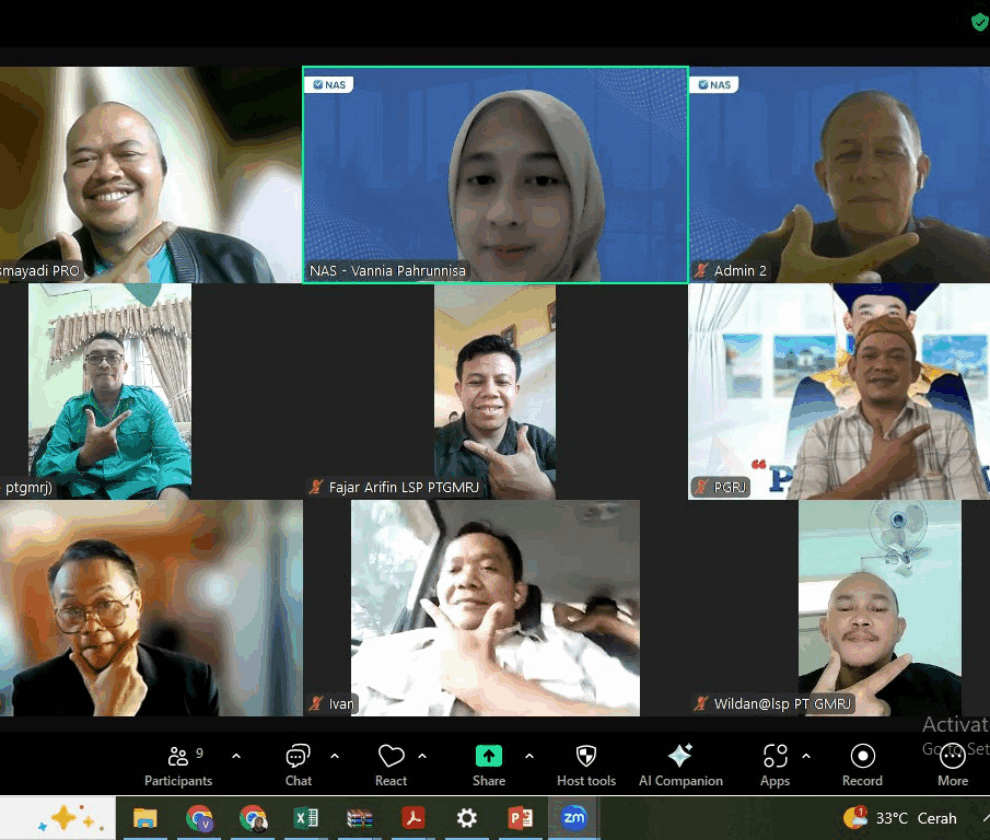The width and height of the screenshot is (990, 840).
Task: Launch AI Companion
Action: (x=680, y=765)
